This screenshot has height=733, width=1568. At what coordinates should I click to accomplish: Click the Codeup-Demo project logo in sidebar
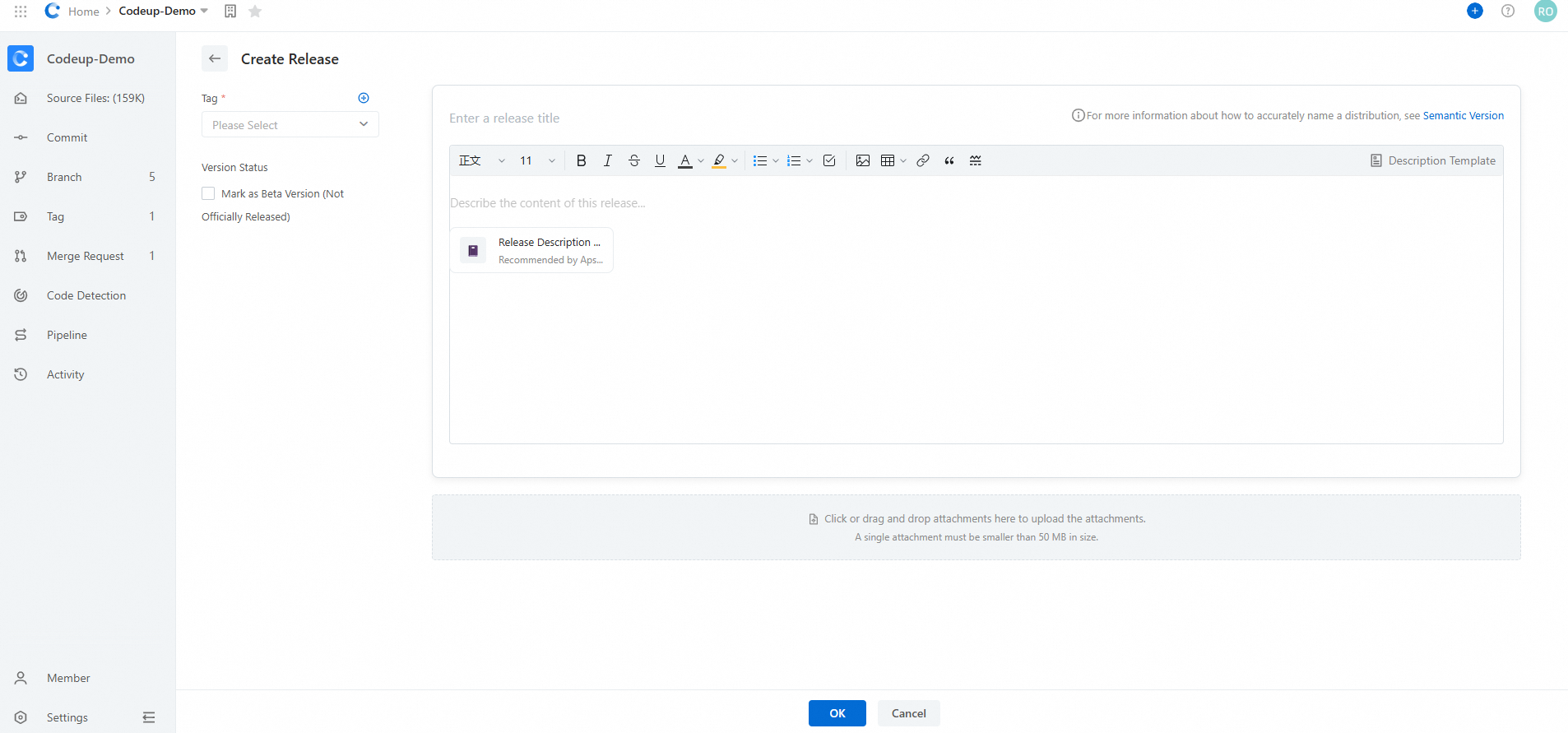21,58
